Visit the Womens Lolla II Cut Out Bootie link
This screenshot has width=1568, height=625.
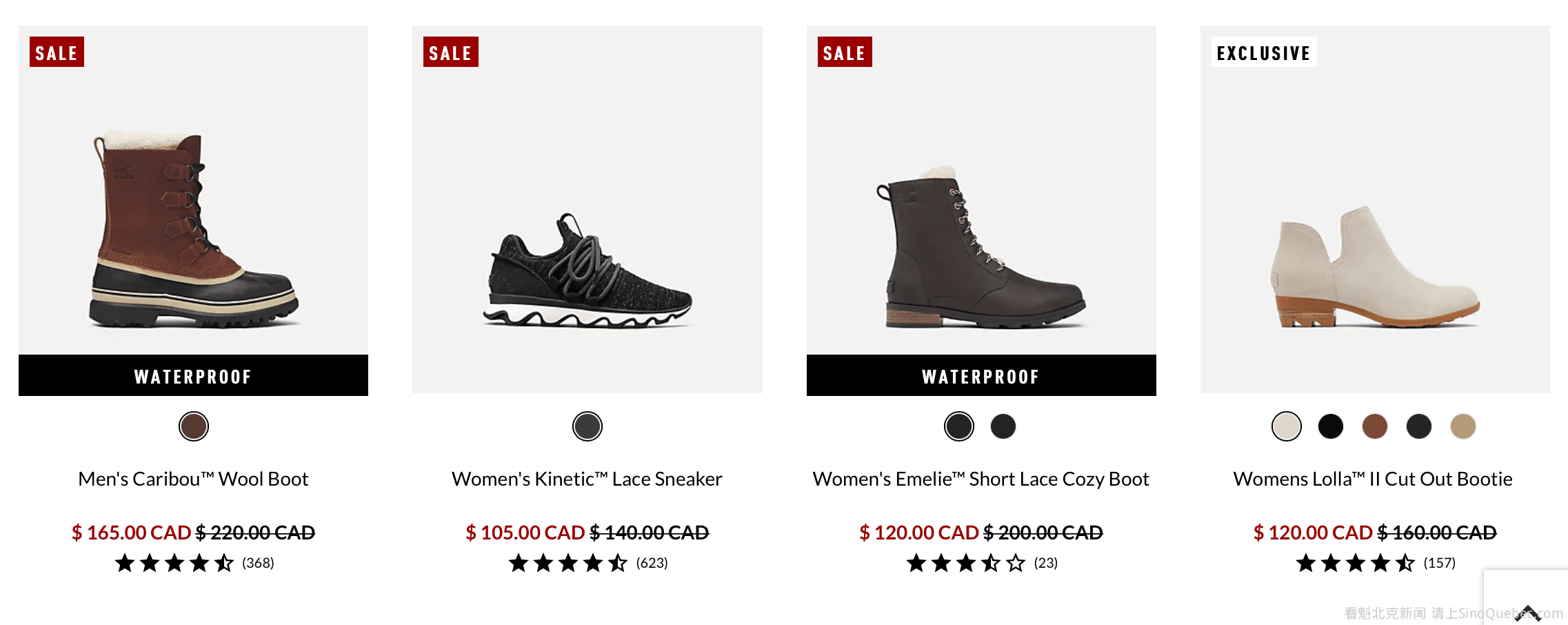coord(1372,479)
